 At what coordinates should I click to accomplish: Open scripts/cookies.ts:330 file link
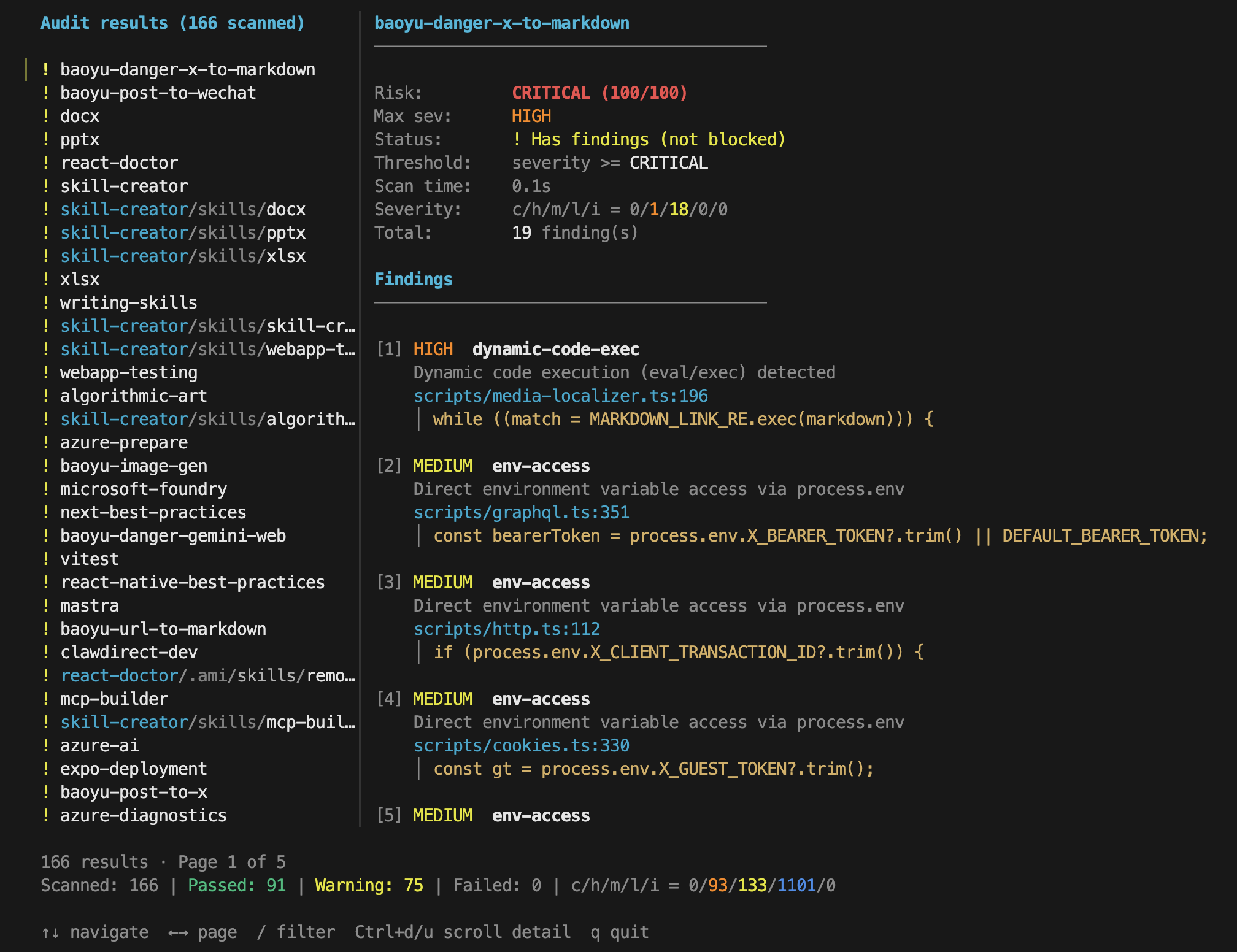click(521, 745)
